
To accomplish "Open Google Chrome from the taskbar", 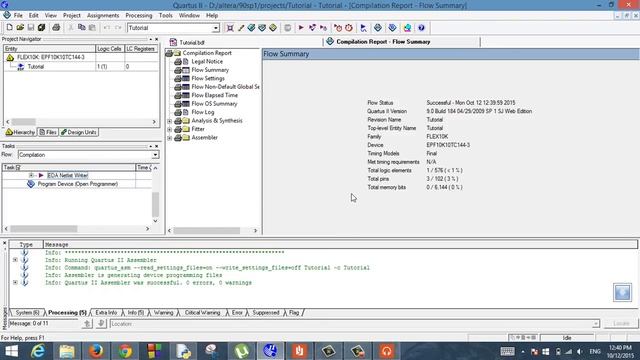I will point(125,351).
